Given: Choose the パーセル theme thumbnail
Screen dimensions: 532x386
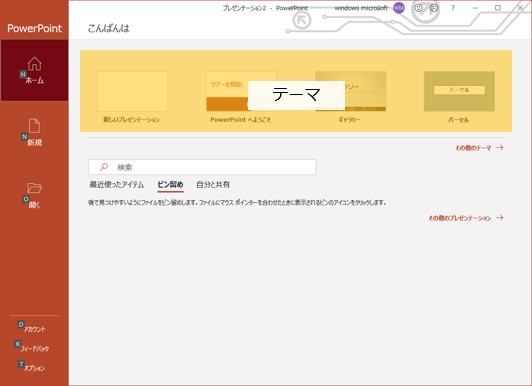Looking at the screenshot, I should tap(459, 91).
